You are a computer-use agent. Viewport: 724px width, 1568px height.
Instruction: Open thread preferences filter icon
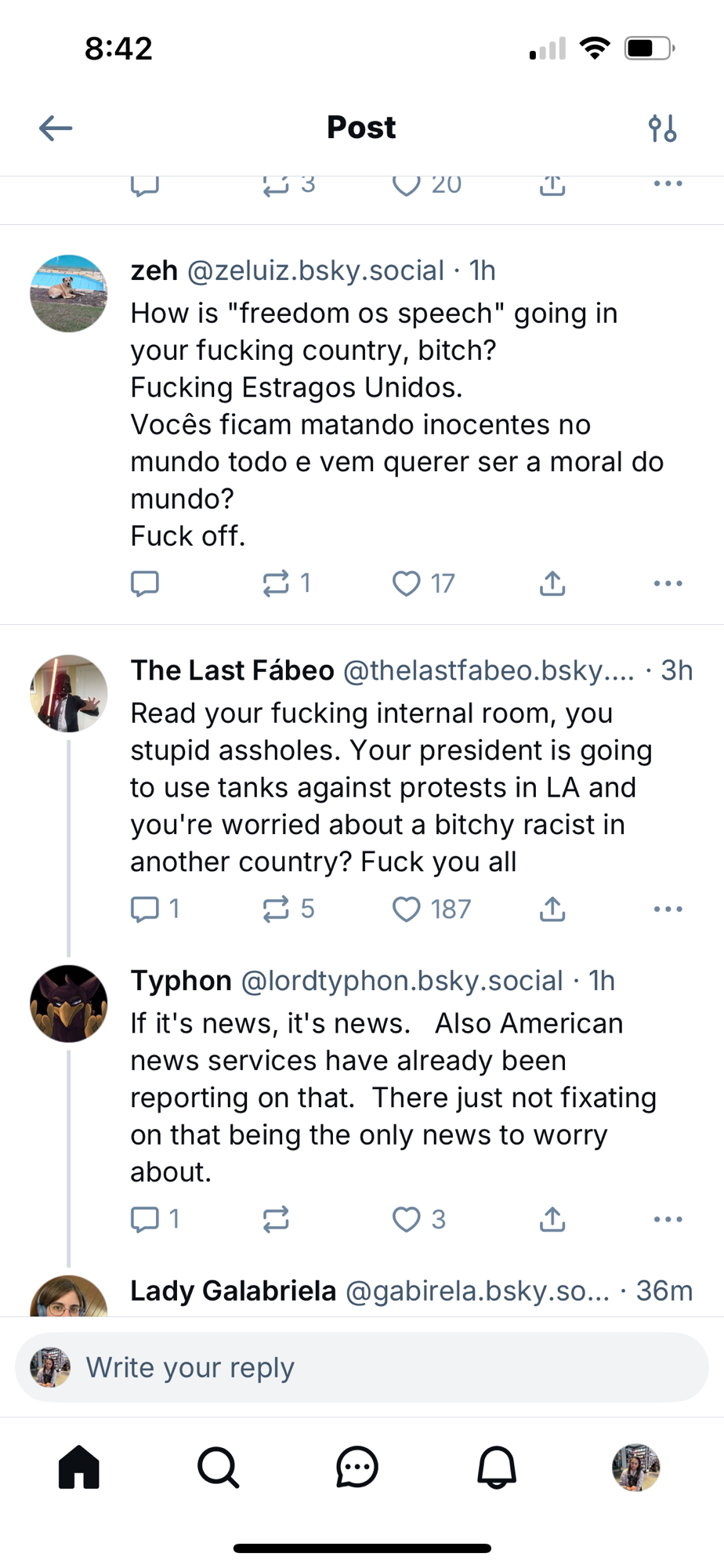click(x=662, y=128)
